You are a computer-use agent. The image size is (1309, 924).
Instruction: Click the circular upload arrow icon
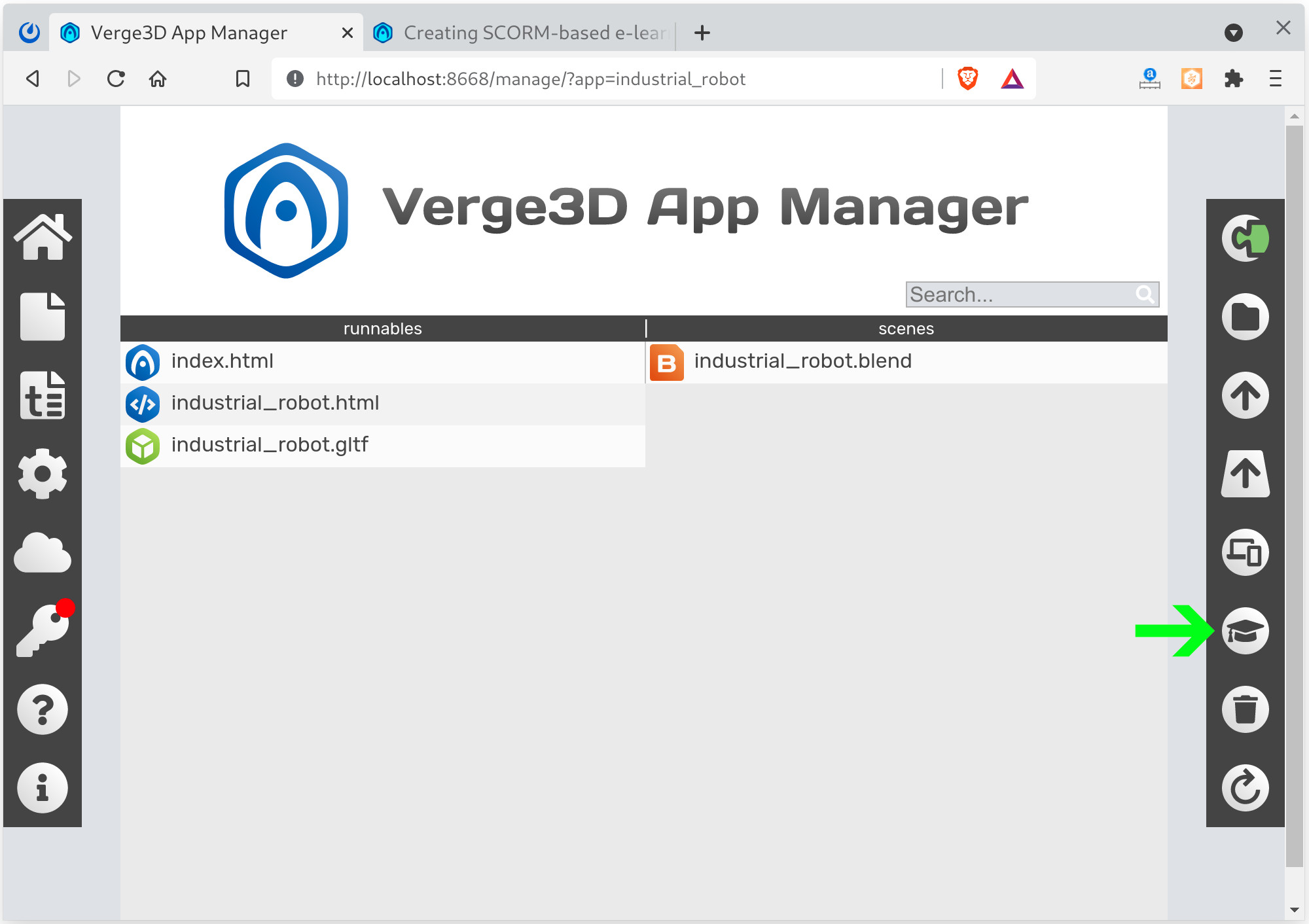coord(1246,395)
